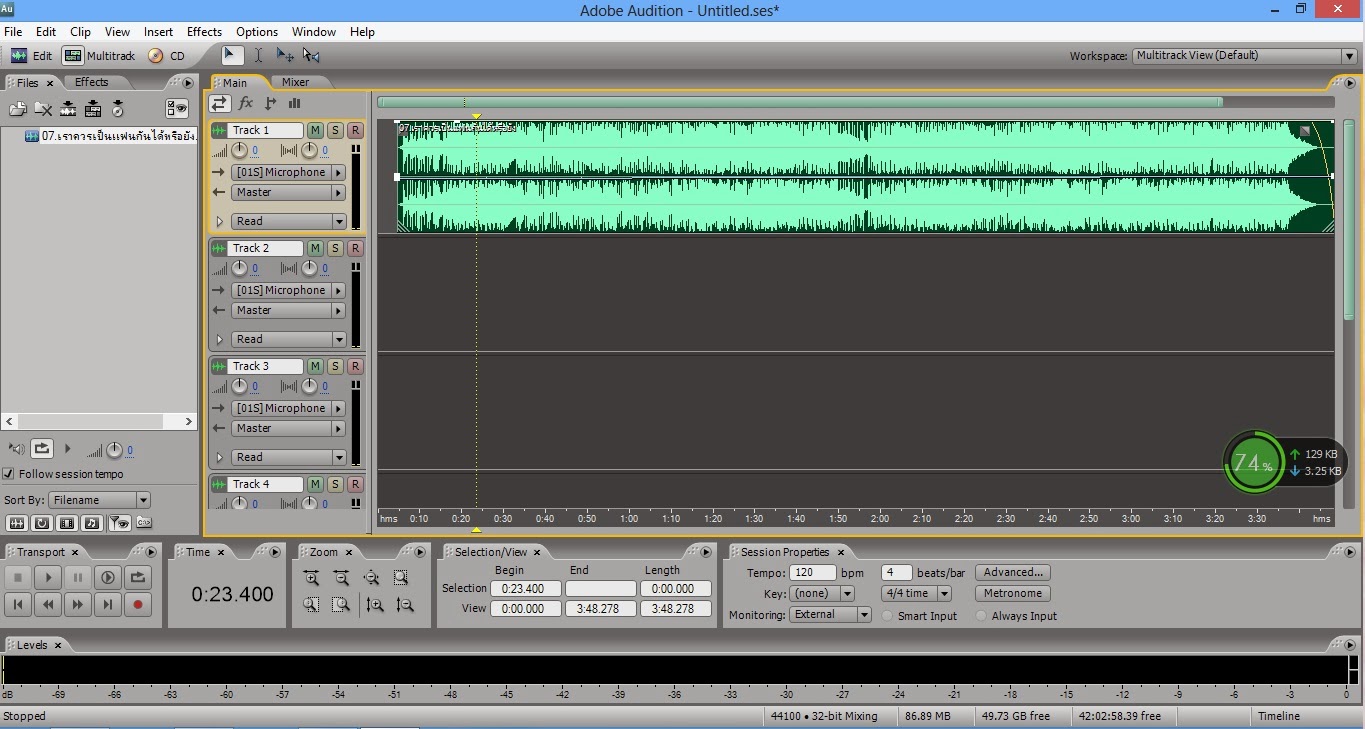Open the Workspace dropdown
1365x729 pixels.
(x=1245, y=56)
